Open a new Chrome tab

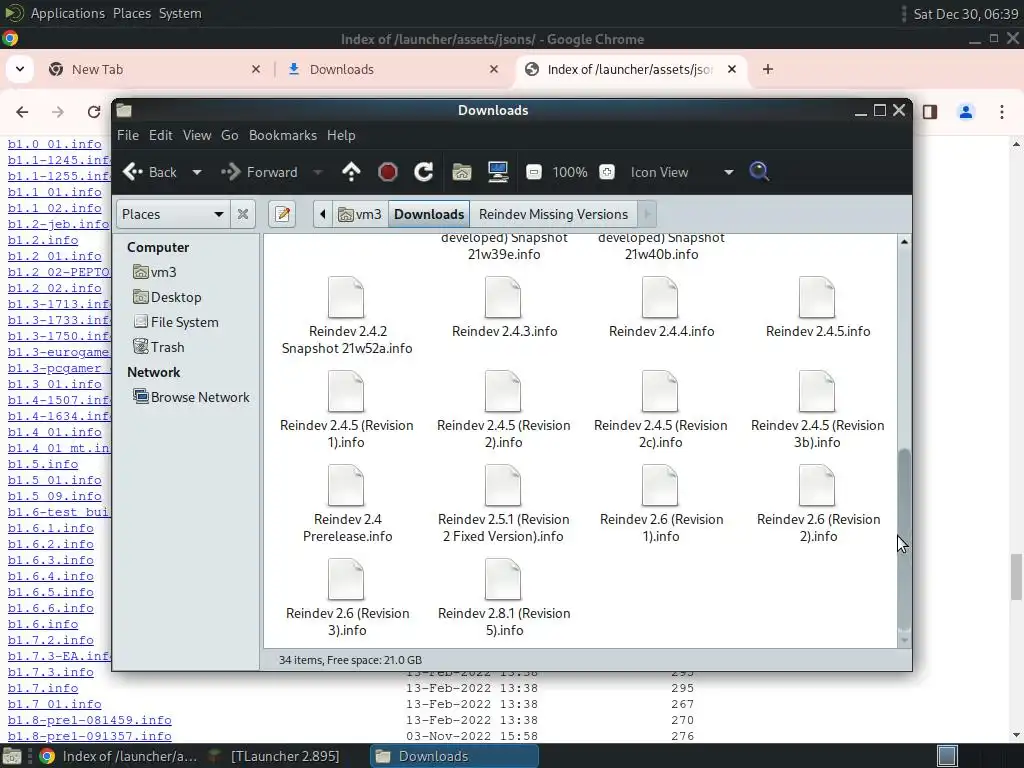point(768,69)
